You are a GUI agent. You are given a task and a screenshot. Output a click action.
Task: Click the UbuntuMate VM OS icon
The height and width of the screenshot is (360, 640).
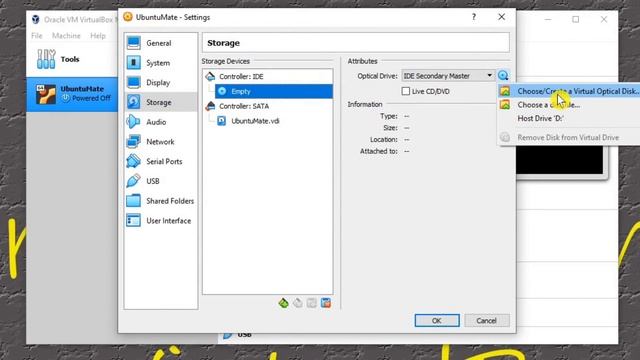tap(46, 94)
